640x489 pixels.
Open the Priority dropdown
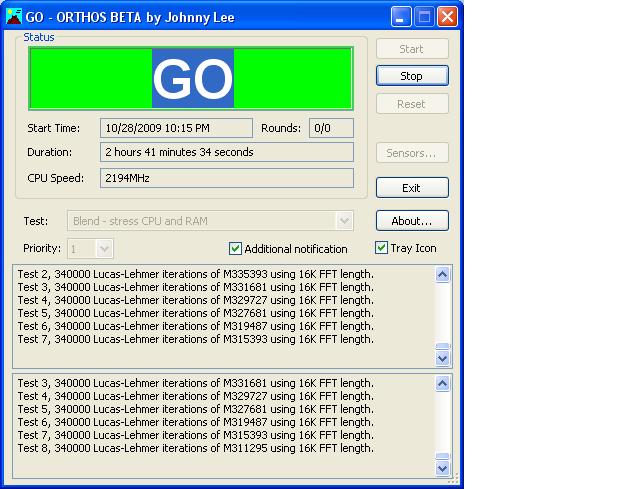click(104, 249)
